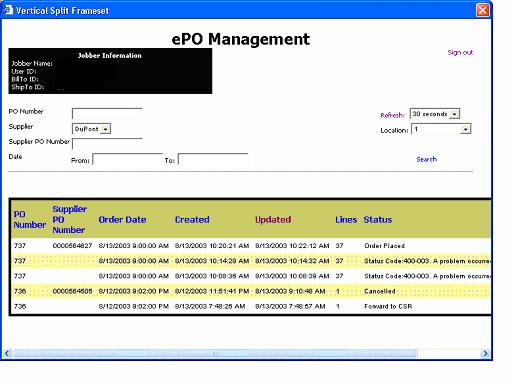Viewport: 512px width, 384px height.
Task: Click the horizontal scrollbar left arrow
Action: point(7,353)
